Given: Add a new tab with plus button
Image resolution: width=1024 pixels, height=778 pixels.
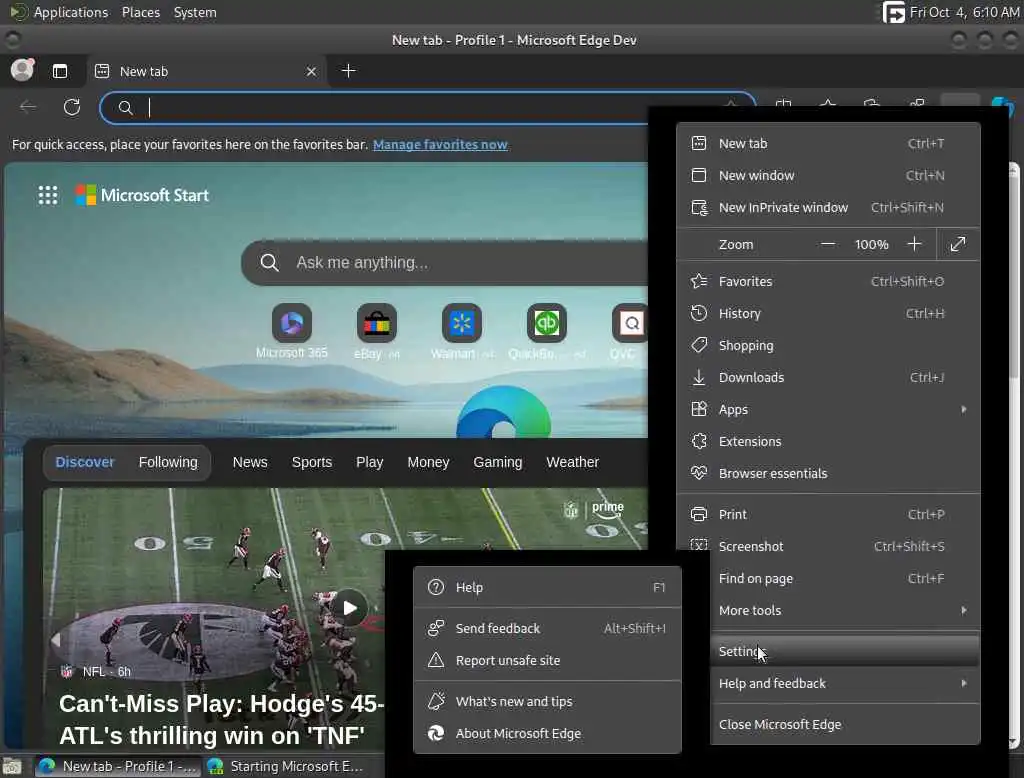Looking at the screenshot, I should 348,71.
